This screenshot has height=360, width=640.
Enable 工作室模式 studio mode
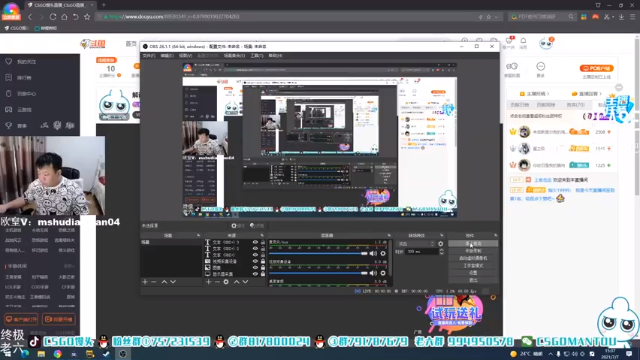pyautogui.click(x=473, y=265)
